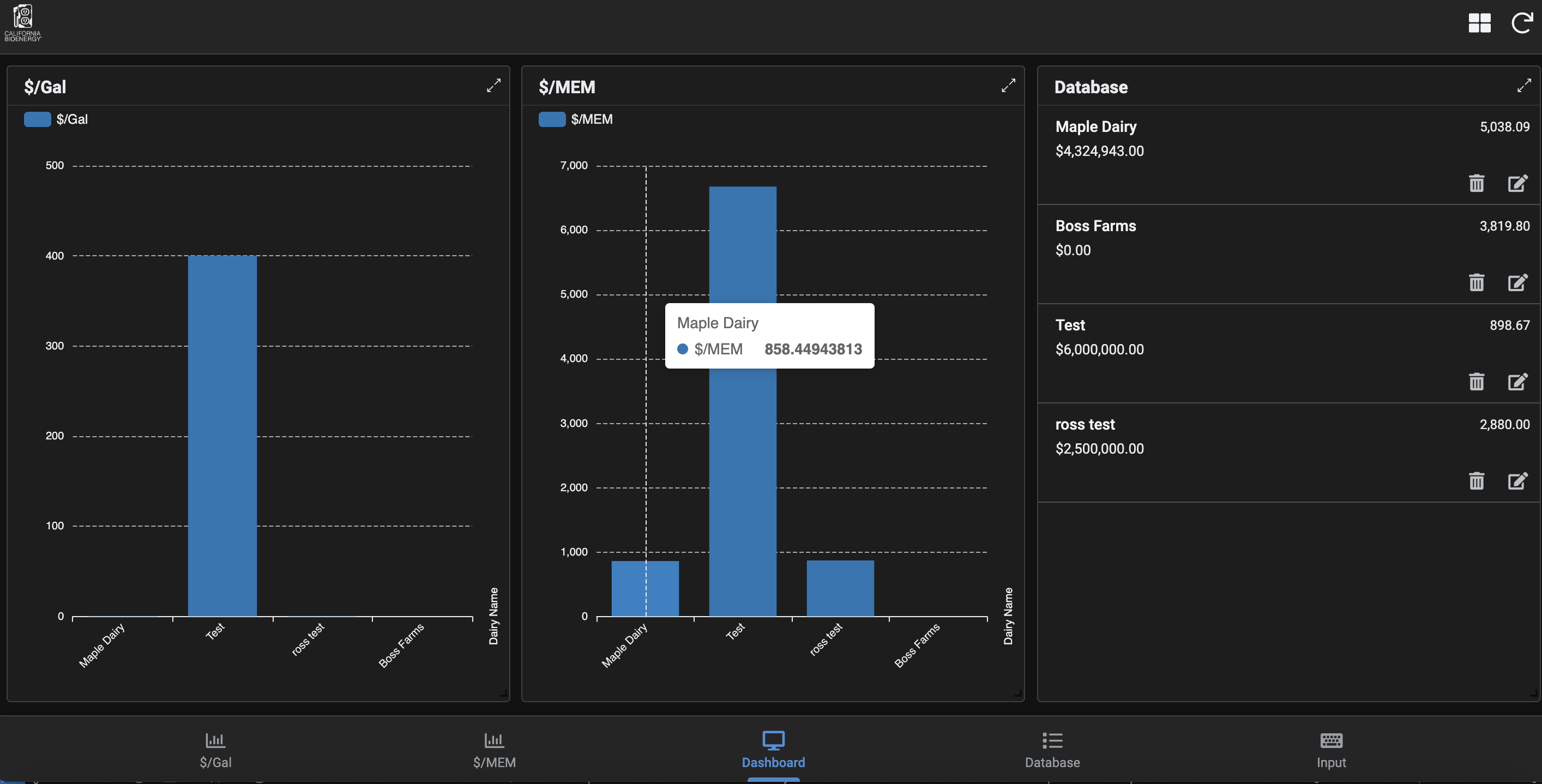
Task: Edit the Maple Dairy database entry
Action: click(1517, 183)
